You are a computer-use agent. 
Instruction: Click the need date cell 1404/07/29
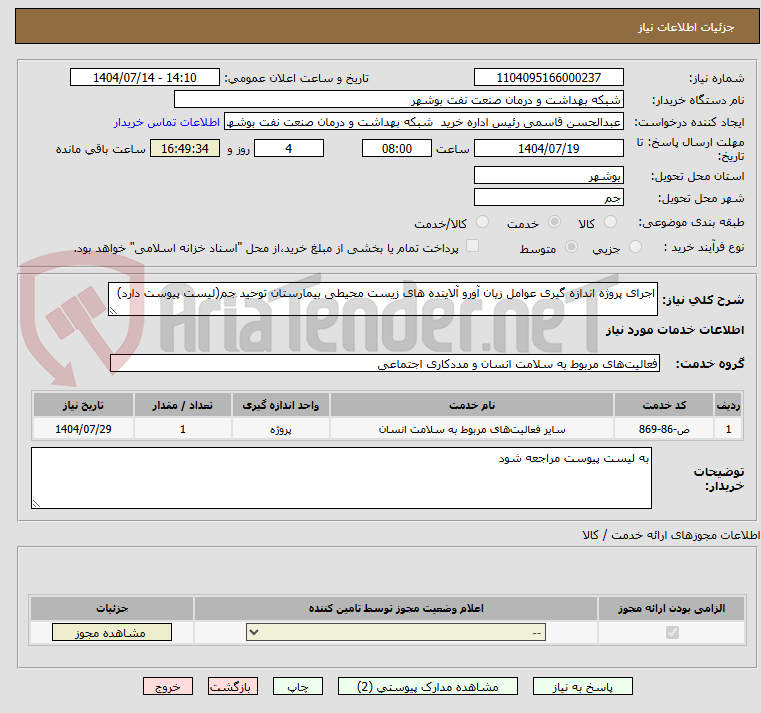pyautogui.click(x=83, y=429)
